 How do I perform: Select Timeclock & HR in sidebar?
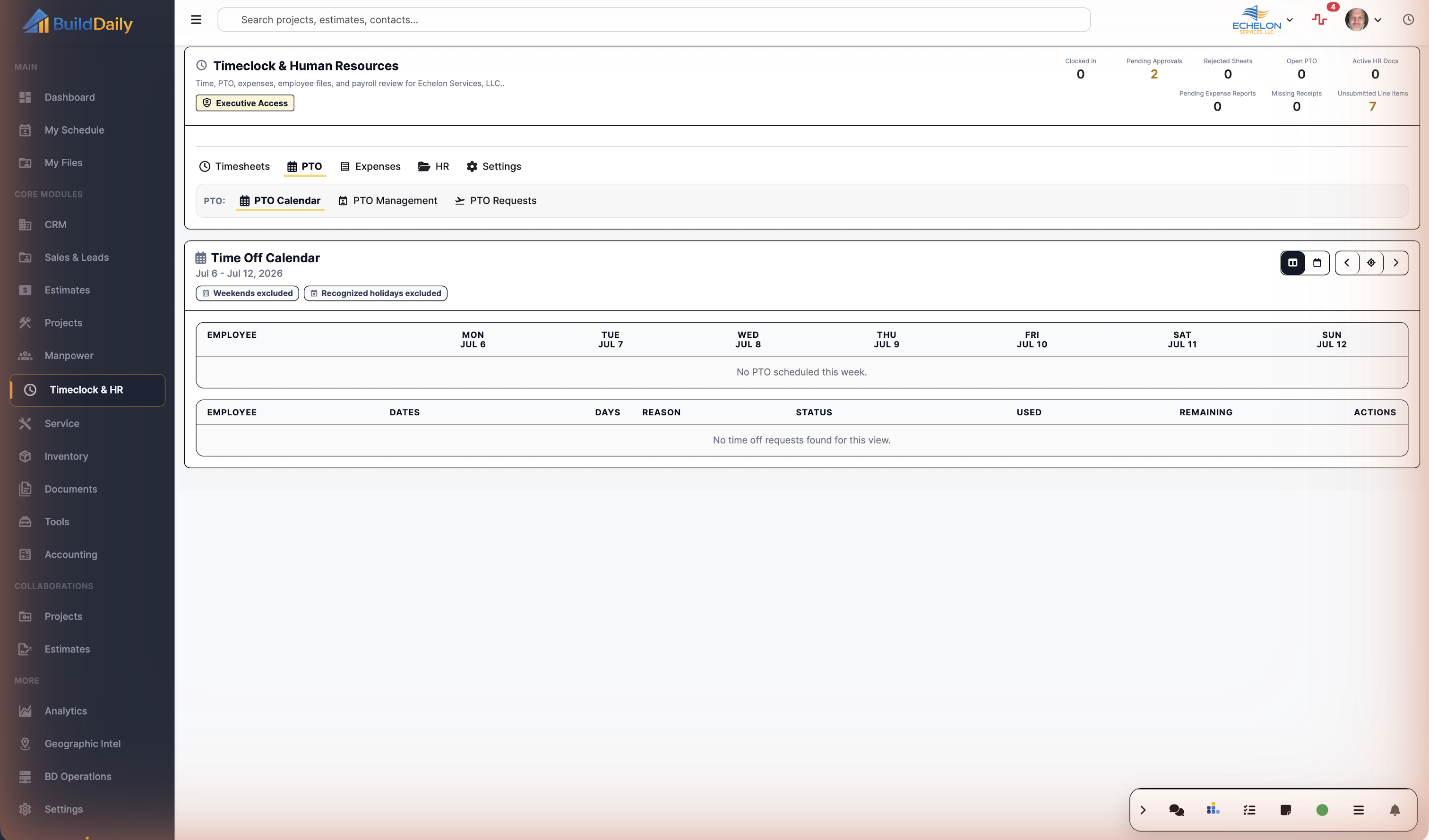click(x=87, y=390)
